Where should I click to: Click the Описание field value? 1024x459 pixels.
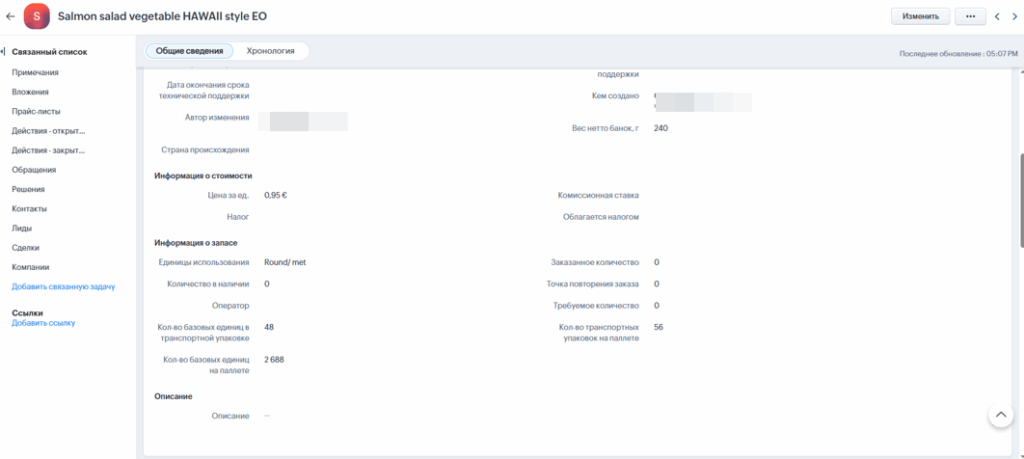[267, 415]
